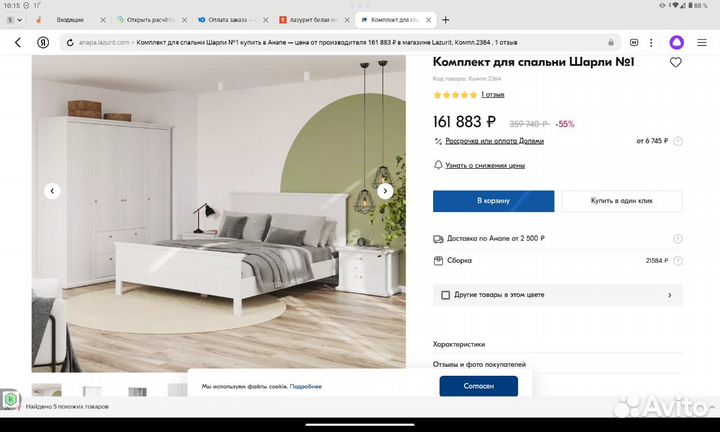Open the three-dot page options menu

tap(651, 43)
